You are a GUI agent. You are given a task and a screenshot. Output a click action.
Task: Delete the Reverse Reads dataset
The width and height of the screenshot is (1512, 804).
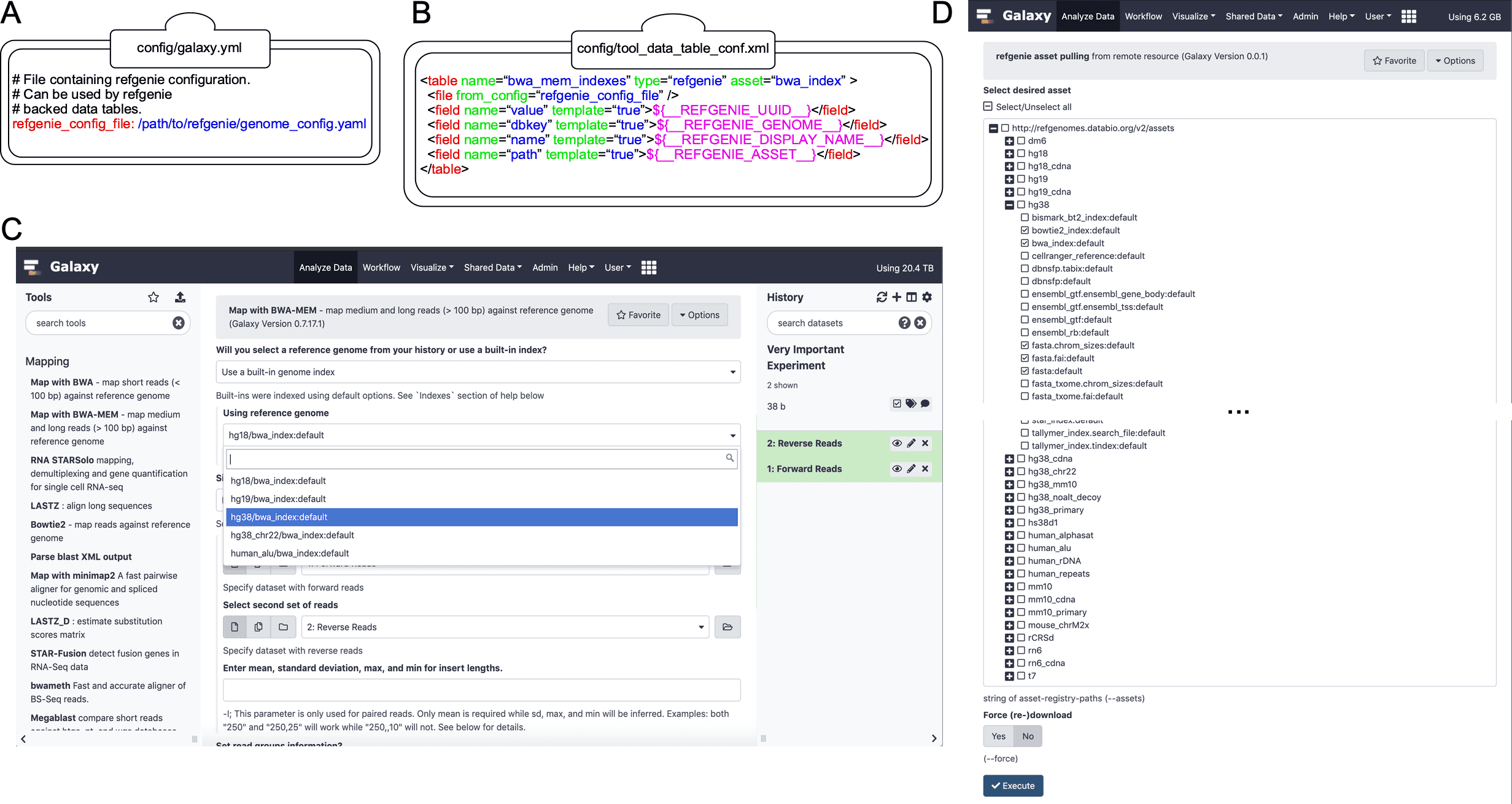pyautogui.click(x=925, y=443)
